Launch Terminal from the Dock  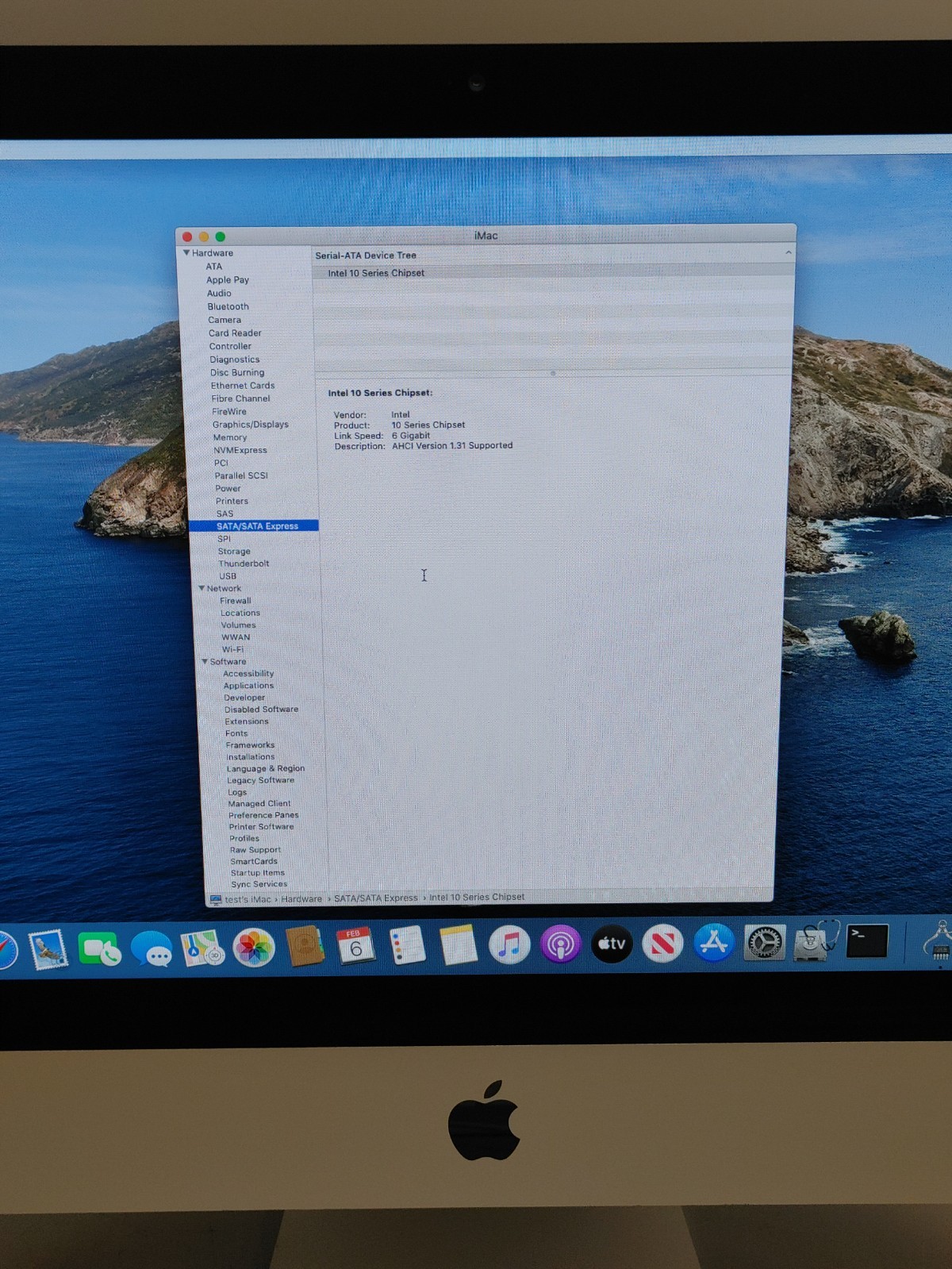point(866,942)
